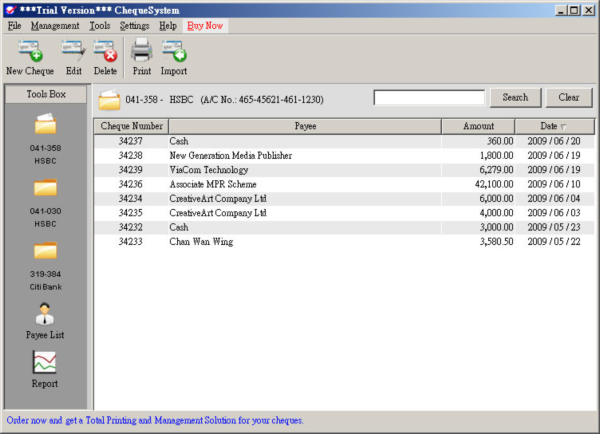Open the 041-358 HSBC account folder

pyautogui.click(x=46, y=126)
